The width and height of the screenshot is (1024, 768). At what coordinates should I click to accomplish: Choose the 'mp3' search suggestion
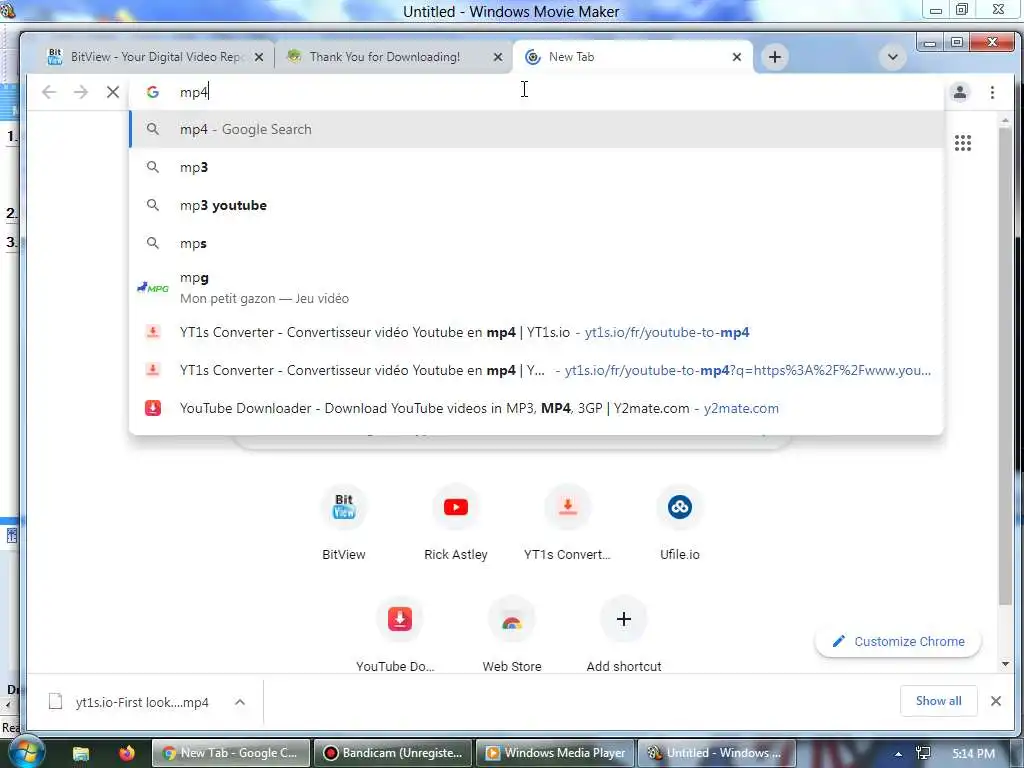(536, 167)
